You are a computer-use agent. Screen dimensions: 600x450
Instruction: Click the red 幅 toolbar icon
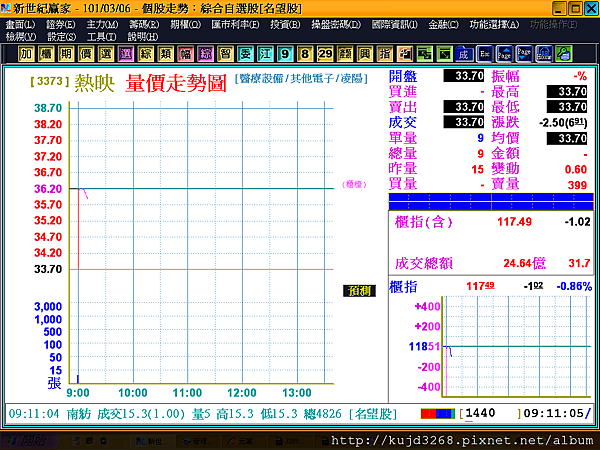pyautogui.click(x=185, y=54)
